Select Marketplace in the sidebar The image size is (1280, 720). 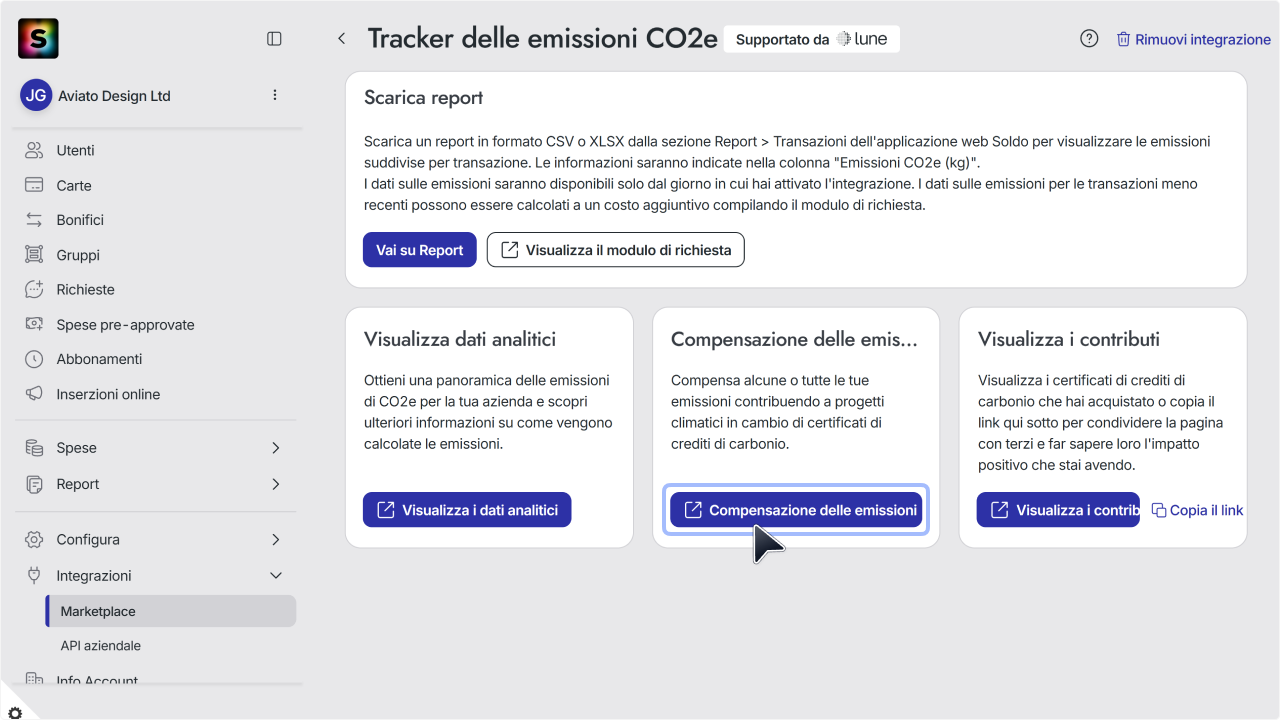point(171,611)
